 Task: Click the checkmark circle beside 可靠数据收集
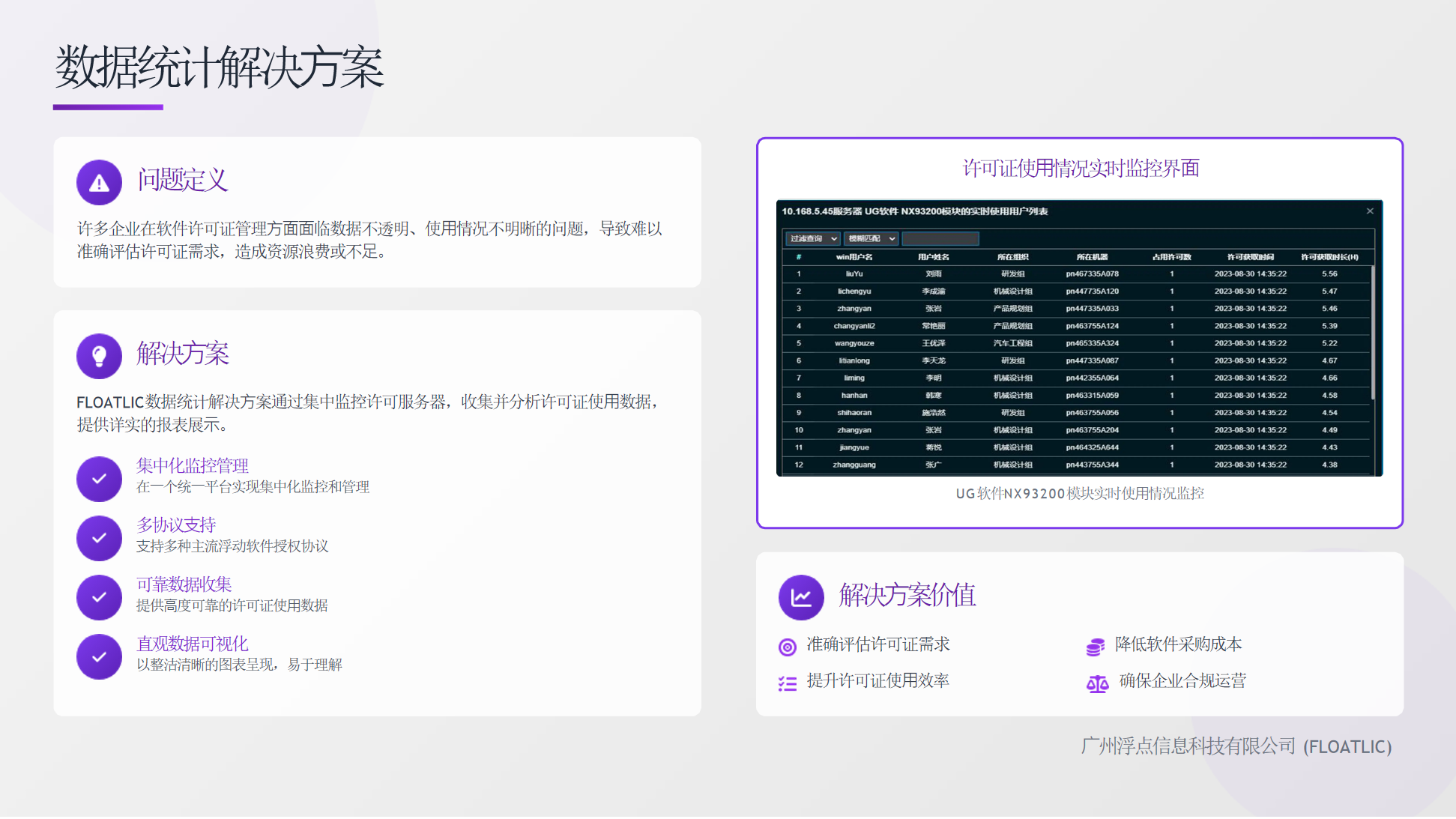tap(99, 597)
